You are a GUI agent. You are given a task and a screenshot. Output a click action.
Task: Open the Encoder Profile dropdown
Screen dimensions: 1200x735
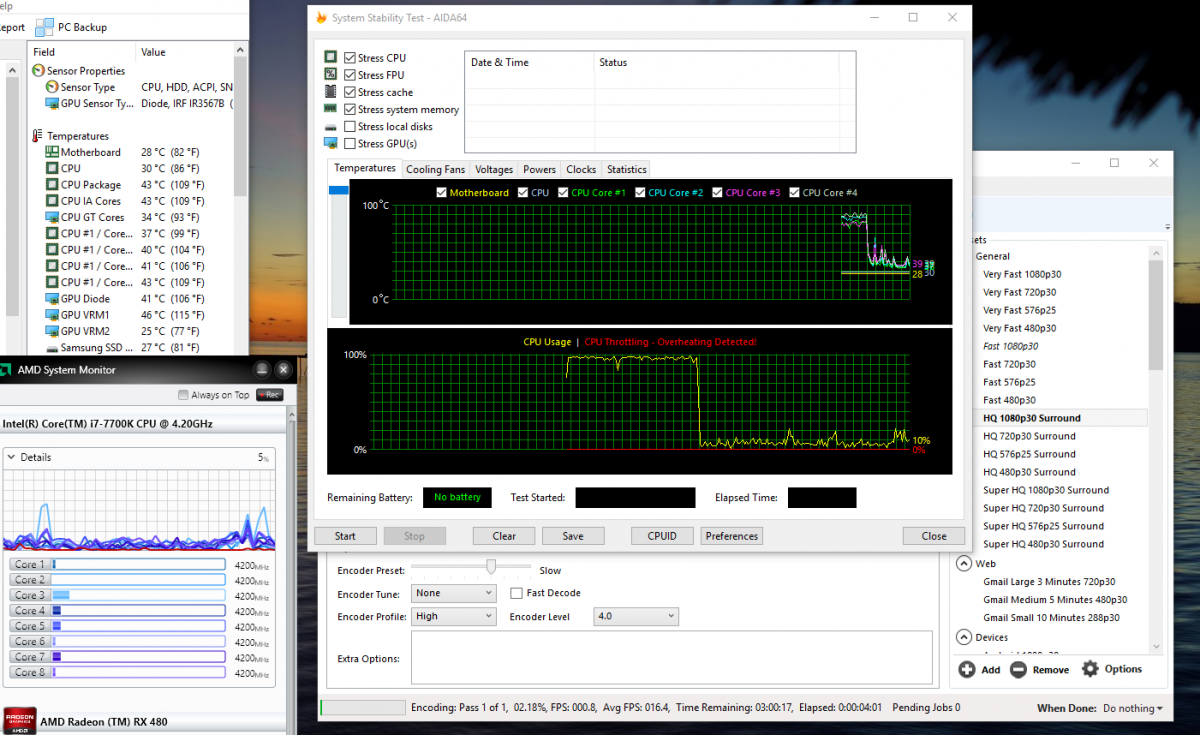click(x=453, y=616)
